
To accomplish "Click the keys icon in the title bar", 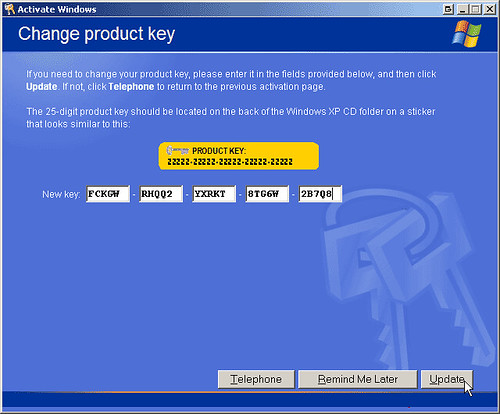I will tap(10, 9).
